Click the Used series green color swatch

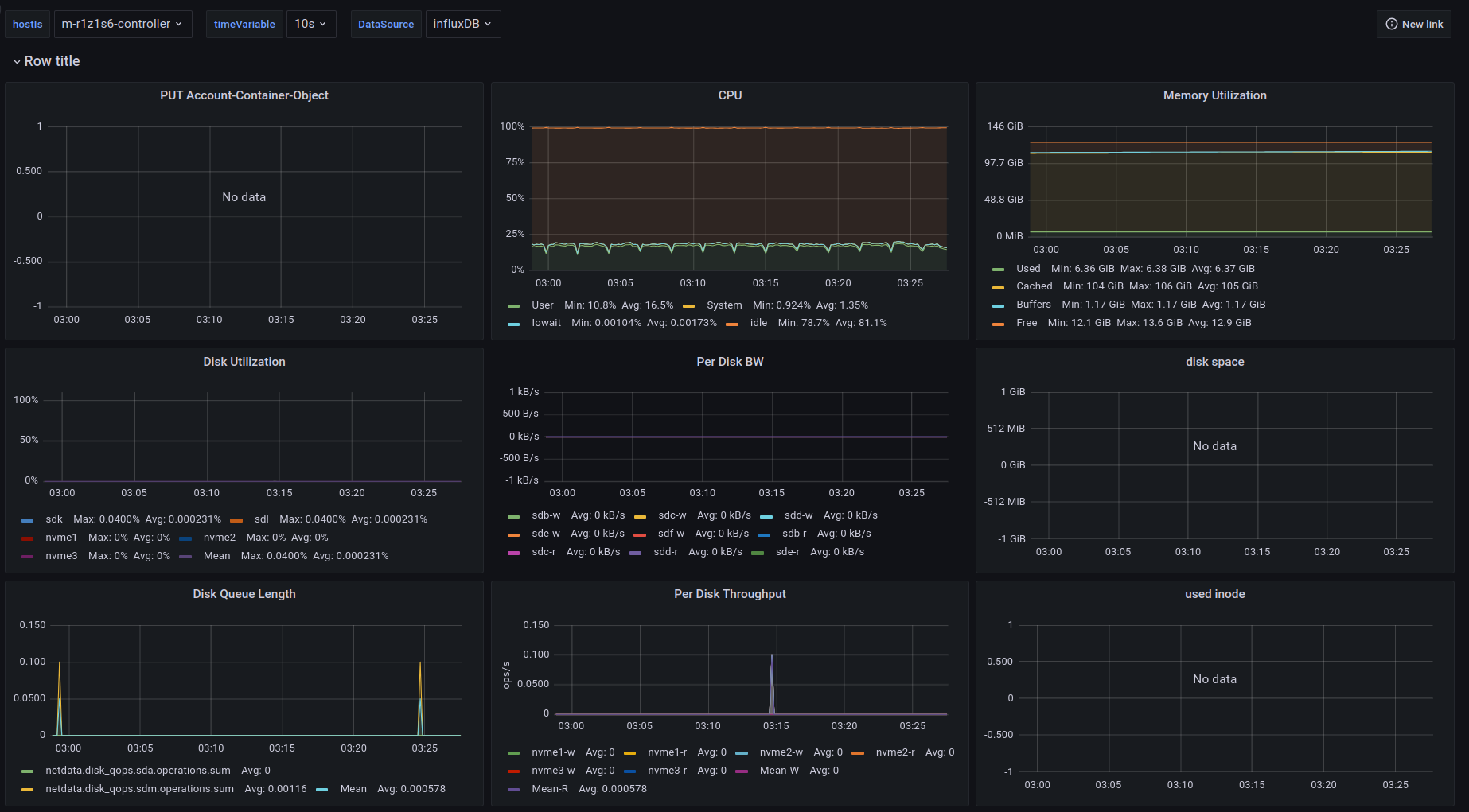pos(998,270)
